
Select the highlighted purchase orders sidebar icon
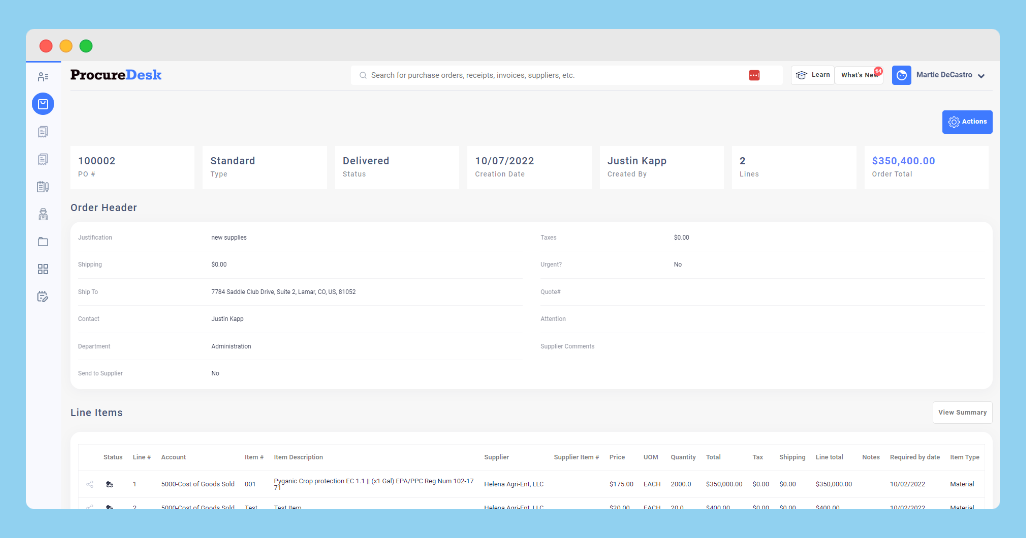pyautogui.click(x=43, y=104)
